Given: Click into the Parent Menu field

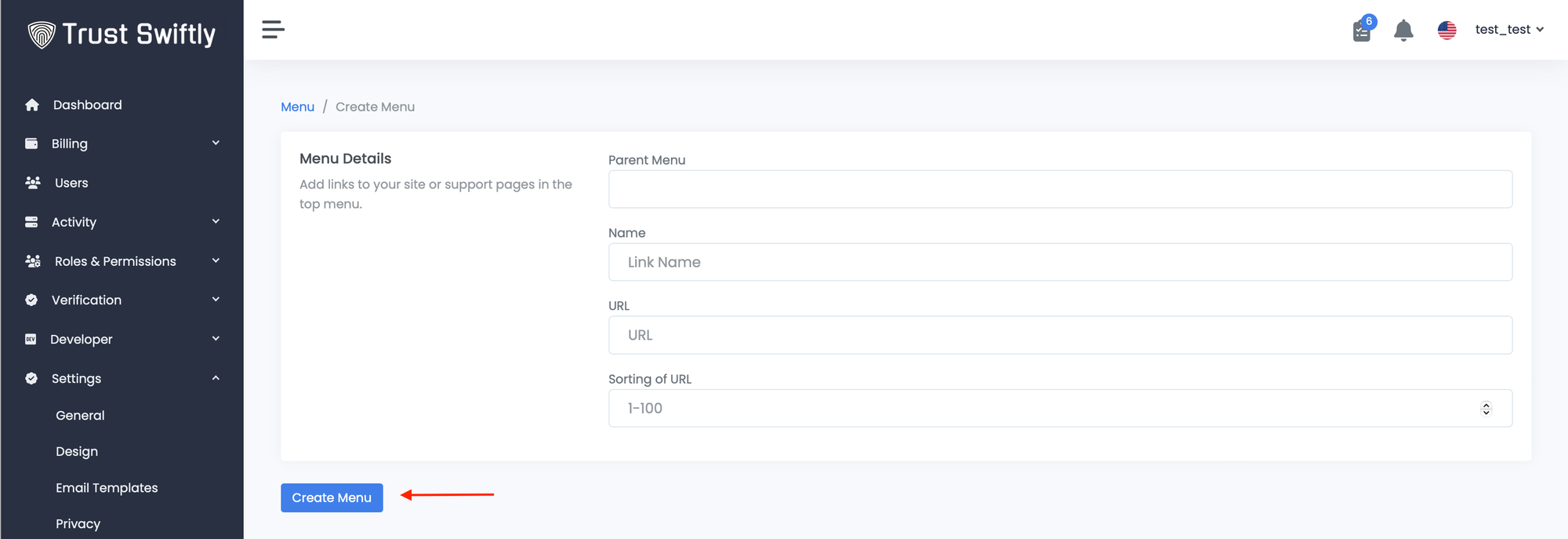Looking at the screenshot, I should click(1060, 189).
